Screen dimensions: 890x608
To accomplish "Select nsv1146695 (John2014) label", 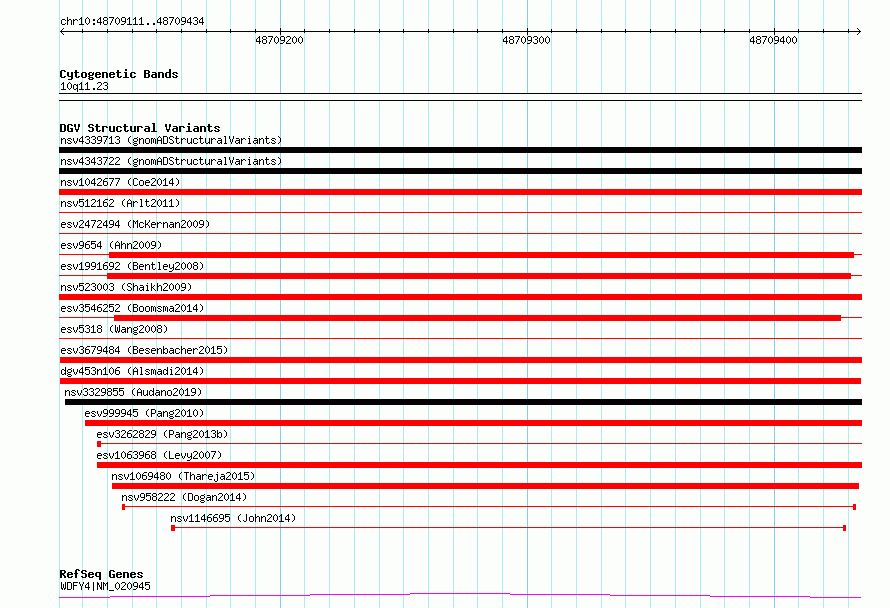I will (233, 518).
